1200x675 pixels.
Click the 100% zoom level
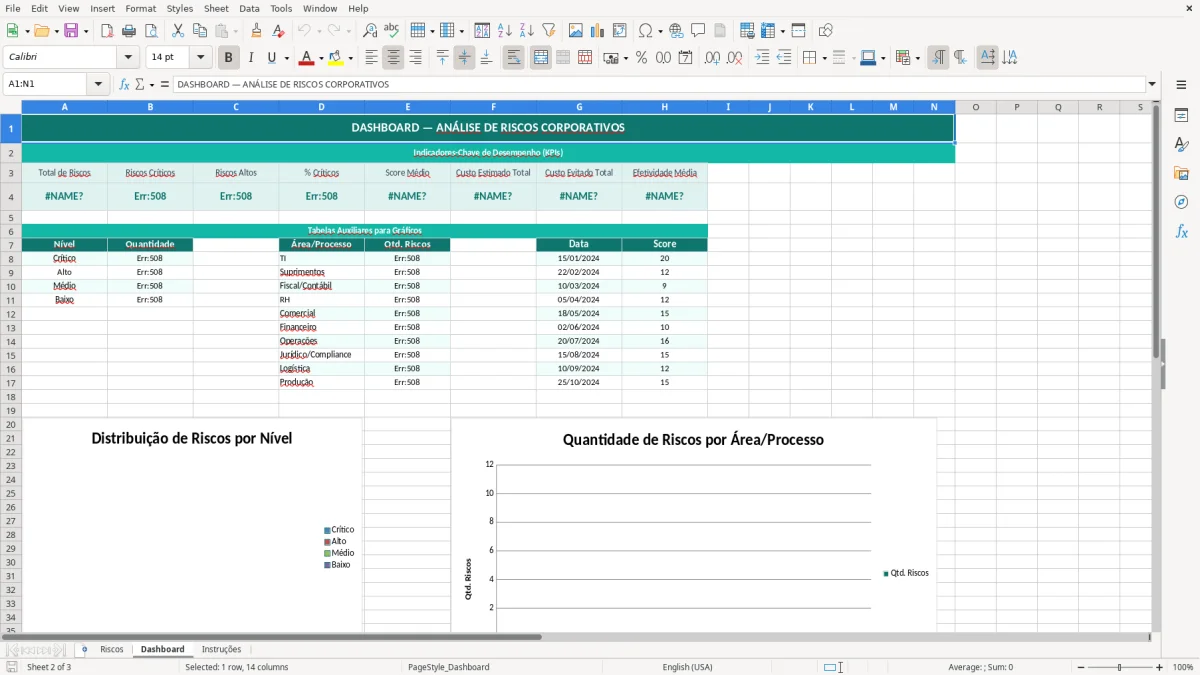pyautogui.click(x=1183, y=667)
